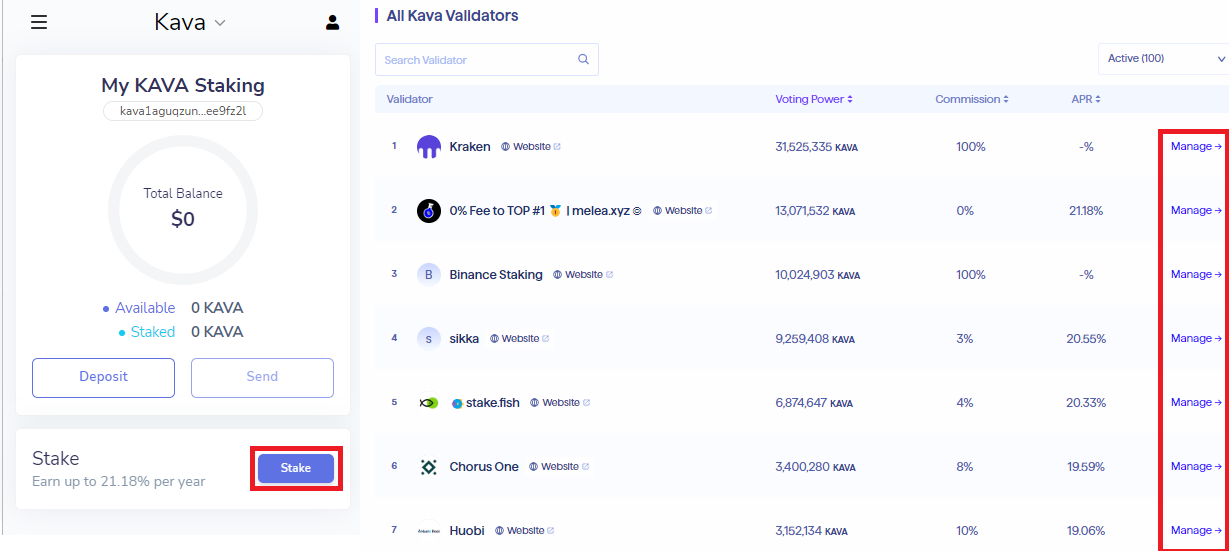Click the blue Stake button
This screenshot has height=551, width=1229.
pyautogui.click(x=296, y=468)
